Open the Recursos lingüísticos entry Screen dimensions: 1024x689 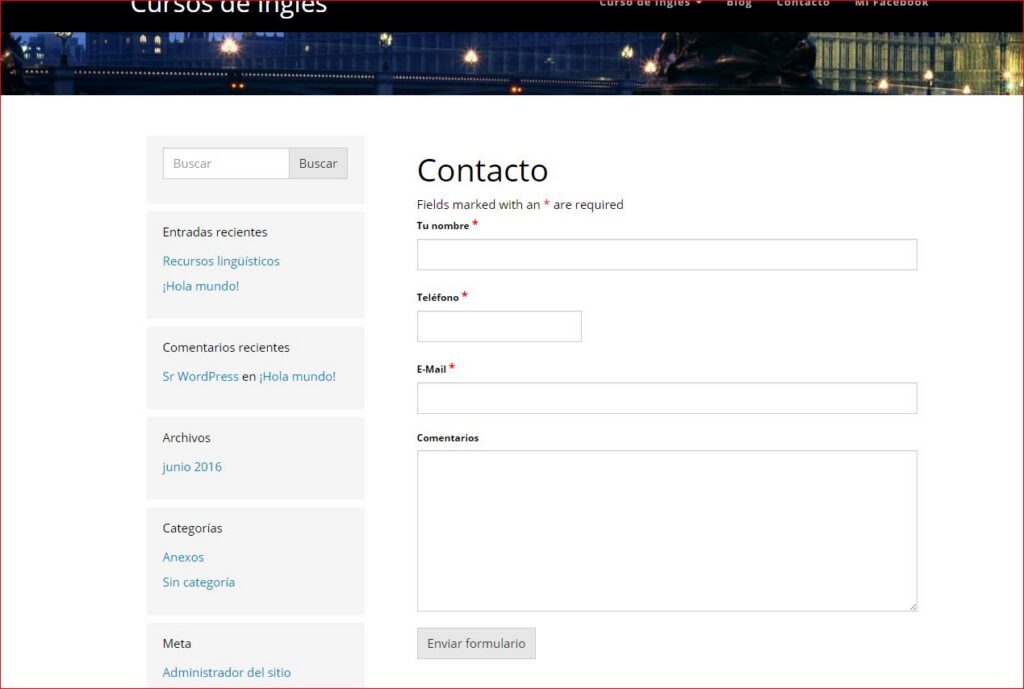(221, 261)
